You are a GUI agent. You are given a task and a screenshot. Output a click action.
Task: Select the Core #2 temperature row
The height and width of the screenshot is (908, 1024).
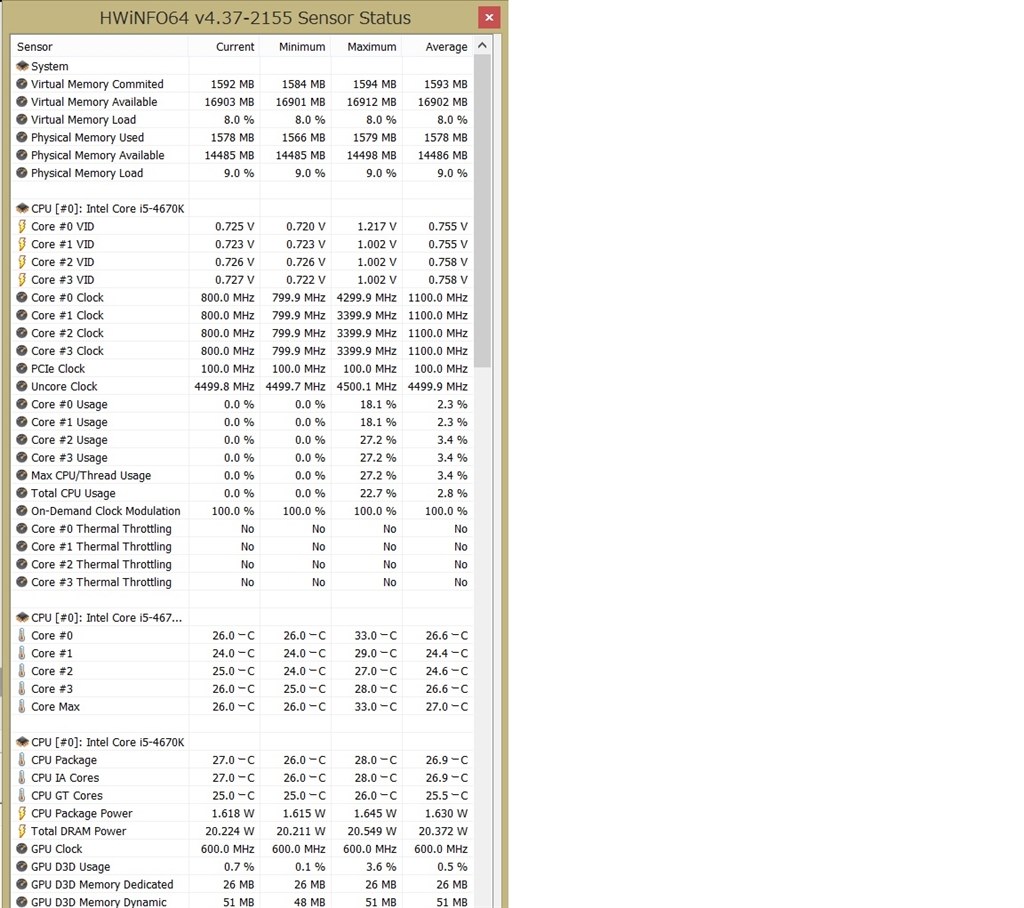[242, 671]
